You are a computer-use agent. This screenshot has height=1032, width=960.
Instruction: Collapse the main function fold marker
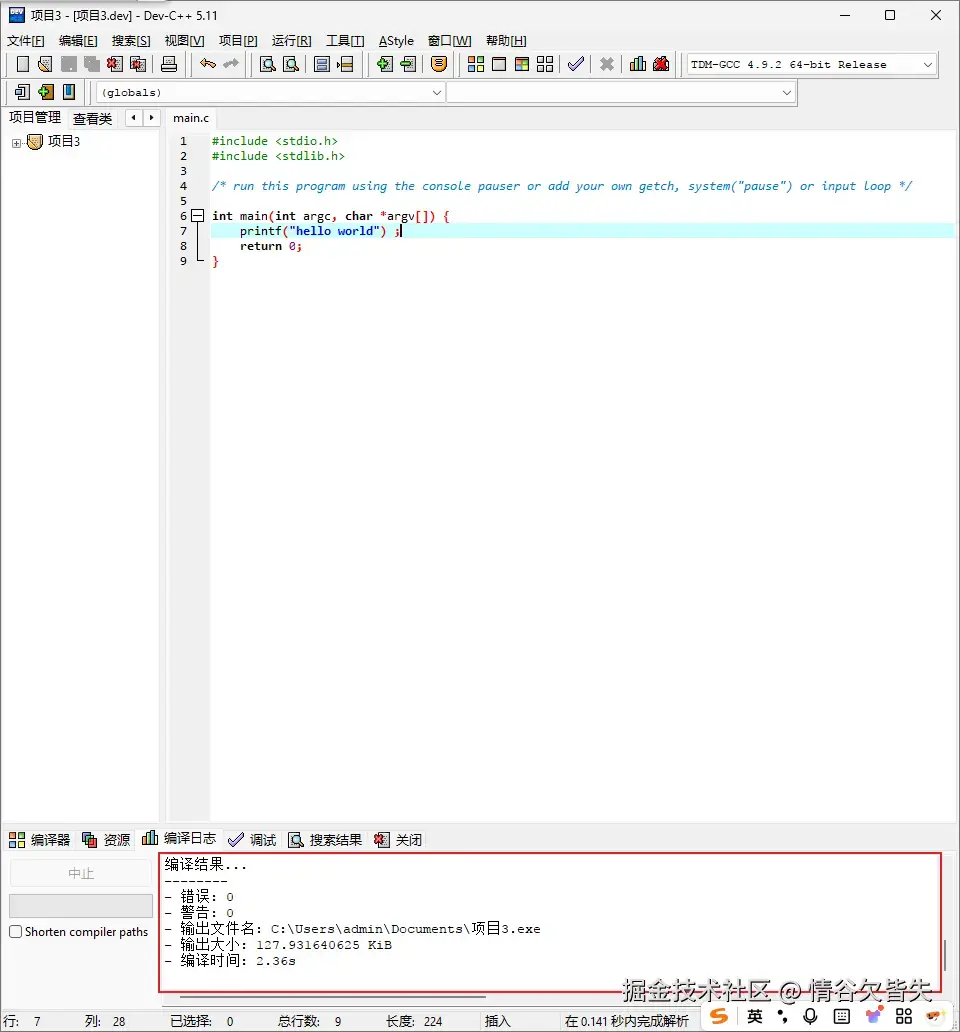197,215
